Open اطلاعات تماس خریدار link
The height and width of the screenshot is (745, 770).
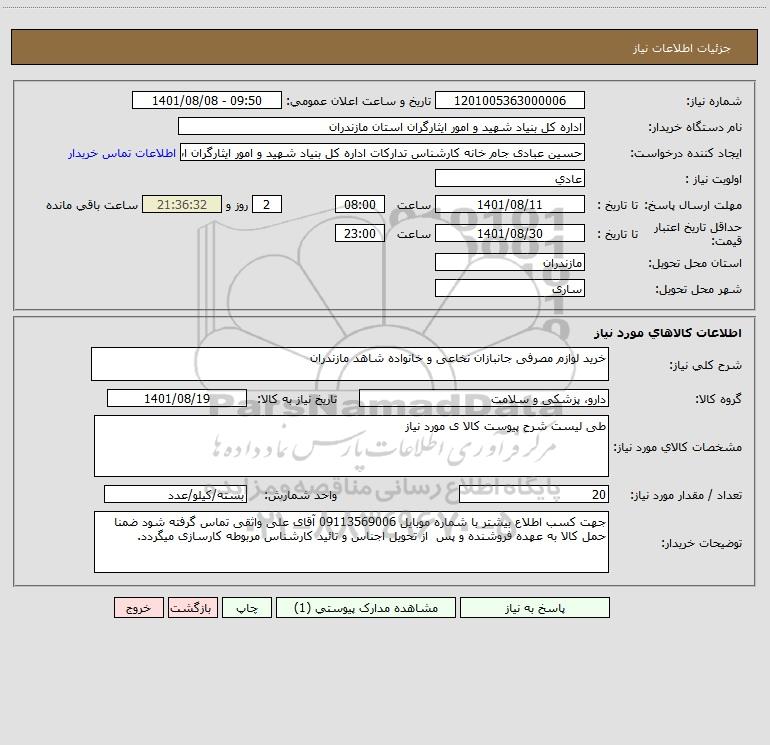point(122,153)
